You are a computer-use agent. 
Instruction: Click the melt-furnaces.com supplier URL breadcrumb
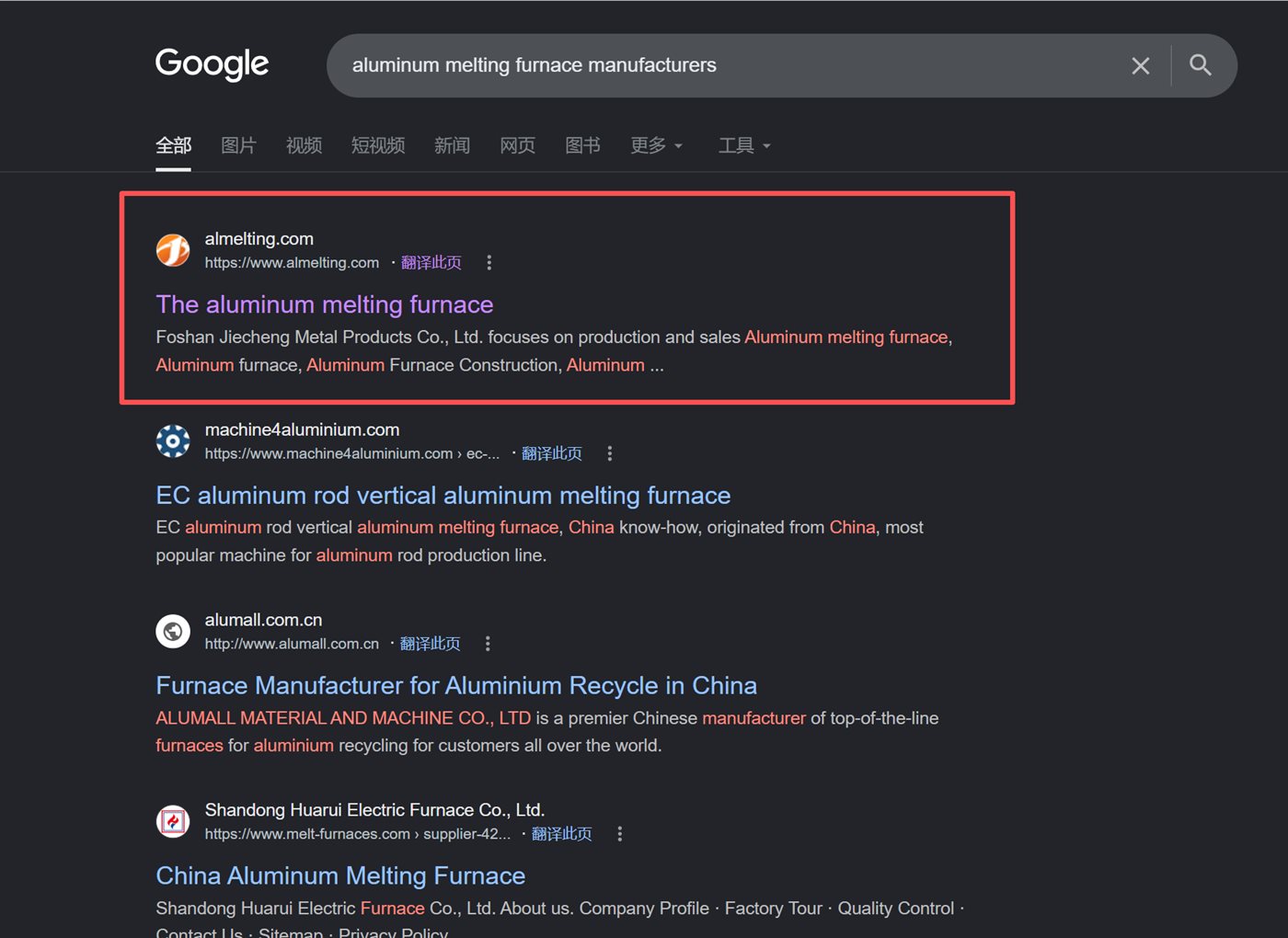(357, 834)
